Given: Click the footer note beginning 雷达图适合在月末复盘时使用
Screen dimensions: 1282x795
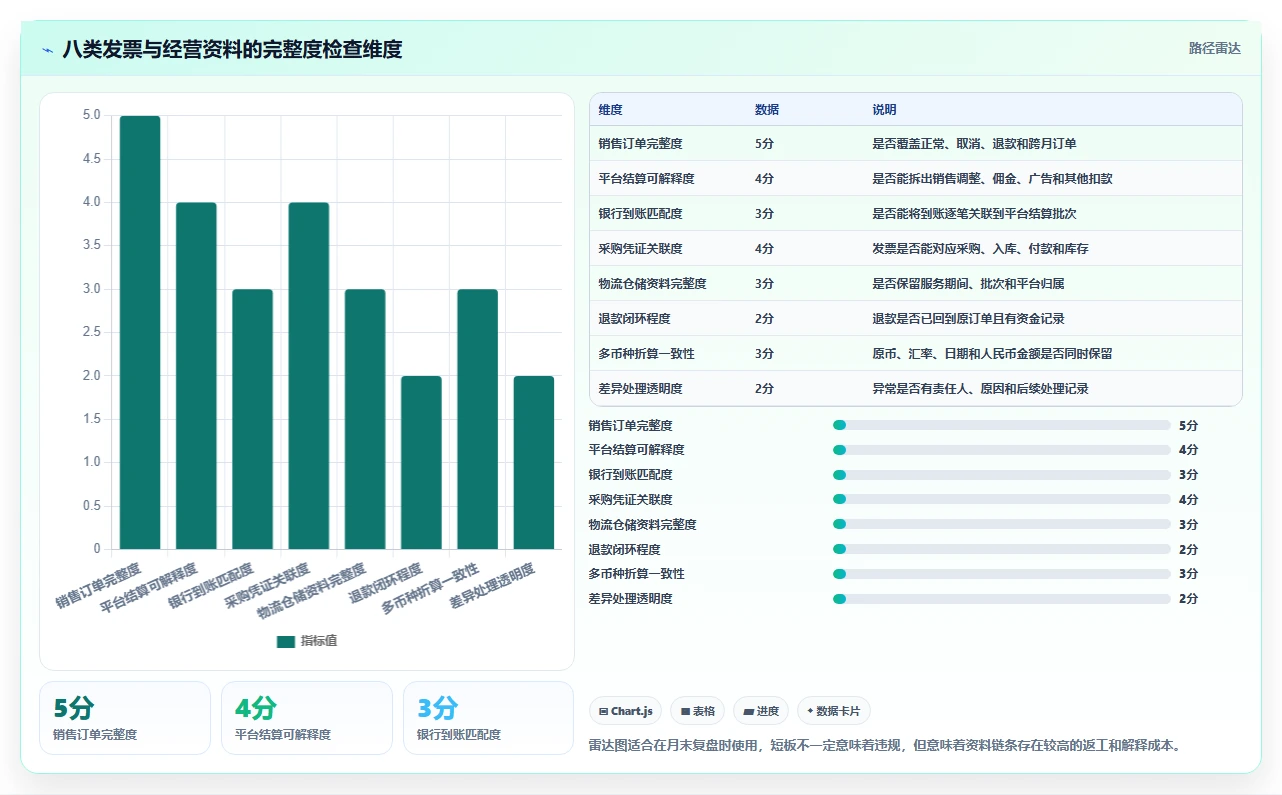Looking at the screenshot, I should click(x=886, y=746).
